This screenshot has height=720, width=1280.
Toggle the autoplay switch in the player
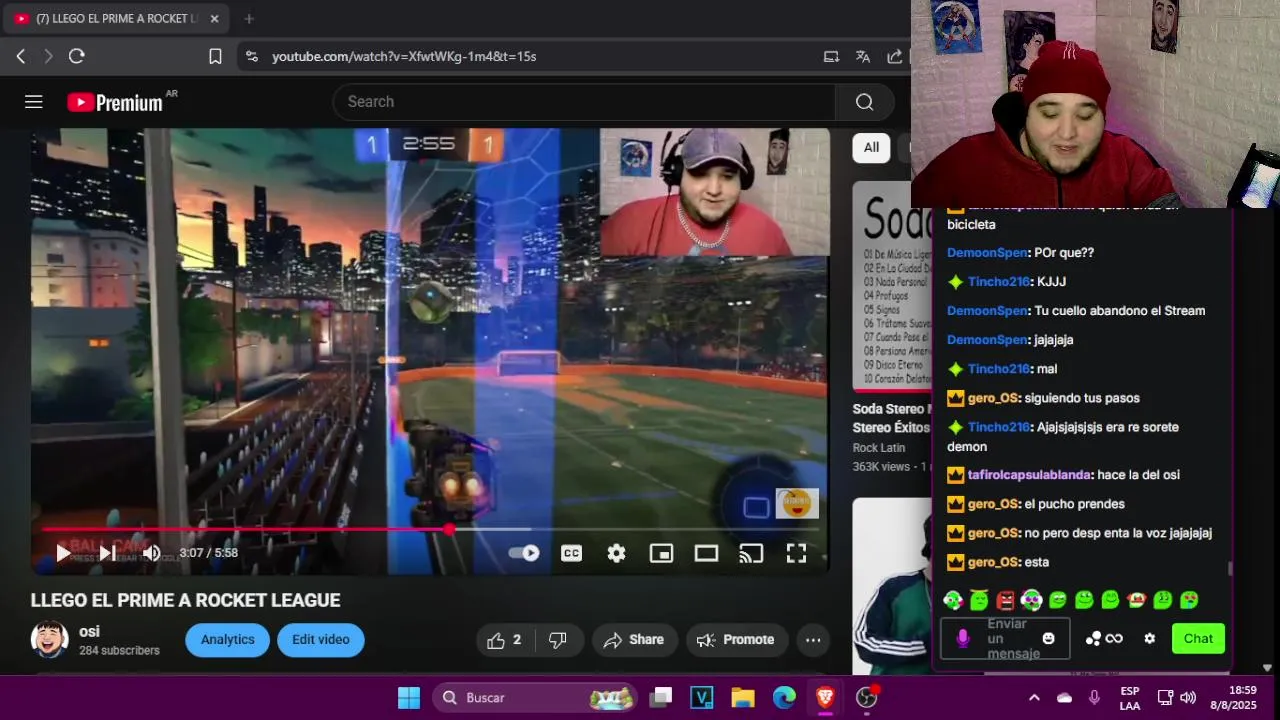(523, 553)
